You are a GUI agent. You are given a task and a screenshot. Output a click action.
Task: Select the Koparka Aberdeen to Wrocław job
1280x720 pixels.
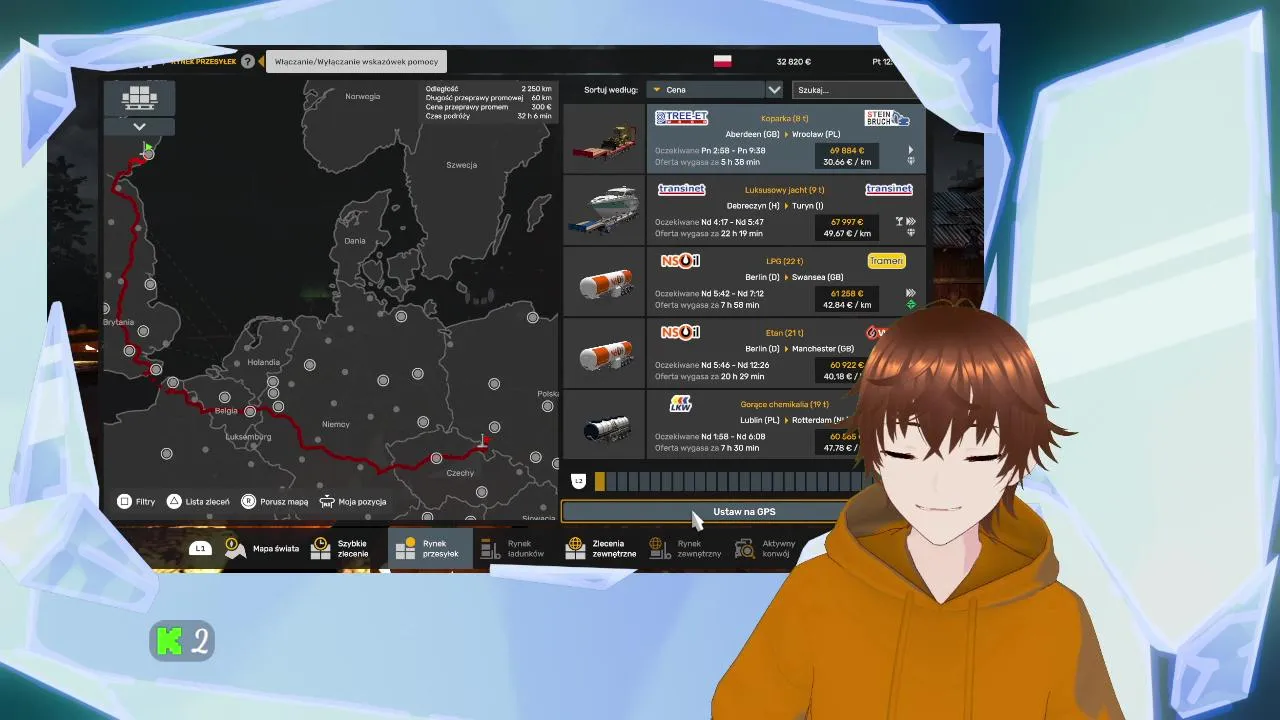tap(786, 139)
